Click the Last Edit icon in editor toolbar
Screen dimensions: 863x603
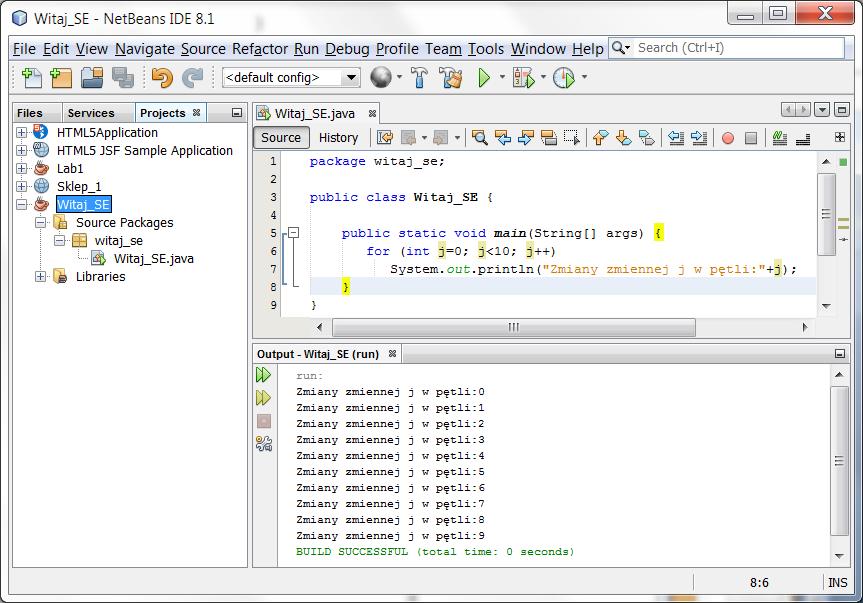pos(385,138)
